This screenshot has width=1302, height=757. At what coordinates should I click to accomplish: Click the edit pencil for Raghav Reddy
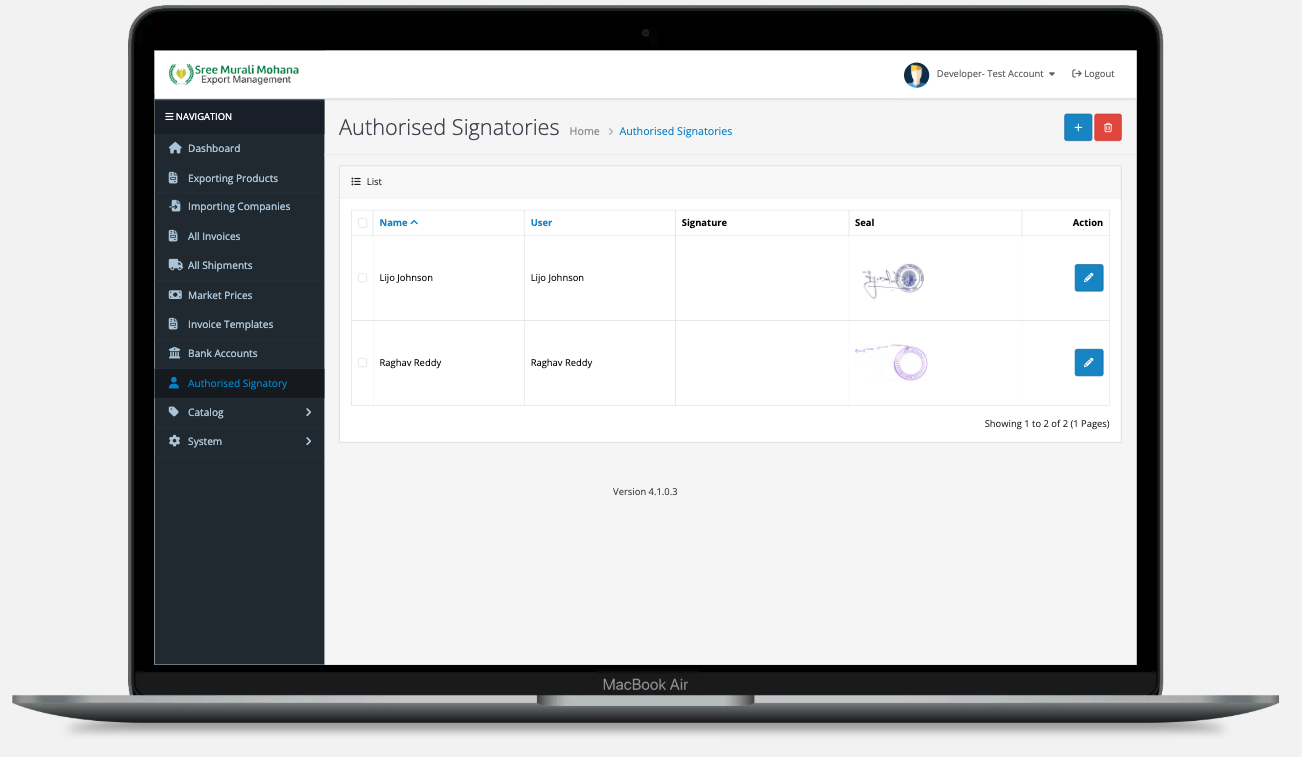[1088, 362]
